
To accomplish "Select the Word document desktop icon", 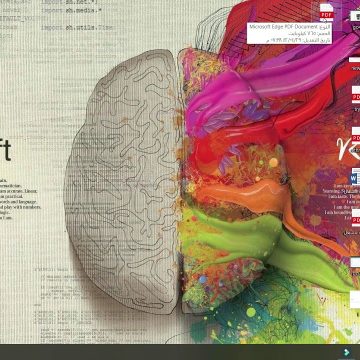I will click(x=356, y=176).
